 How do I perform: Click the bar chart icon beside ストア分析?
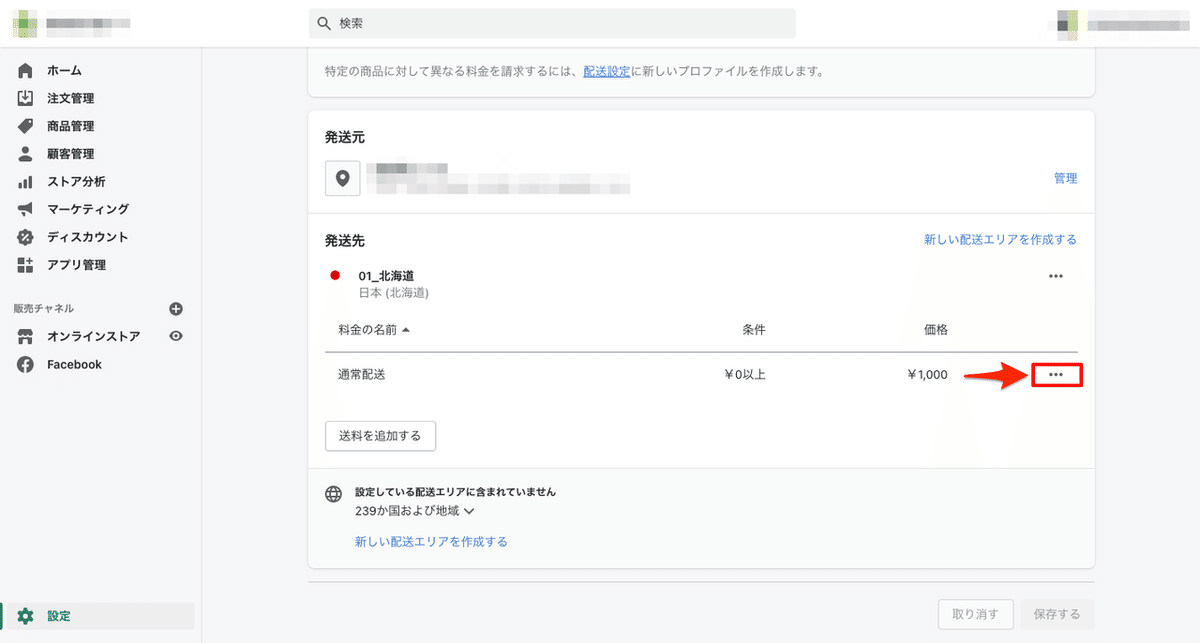click(26, 182)
